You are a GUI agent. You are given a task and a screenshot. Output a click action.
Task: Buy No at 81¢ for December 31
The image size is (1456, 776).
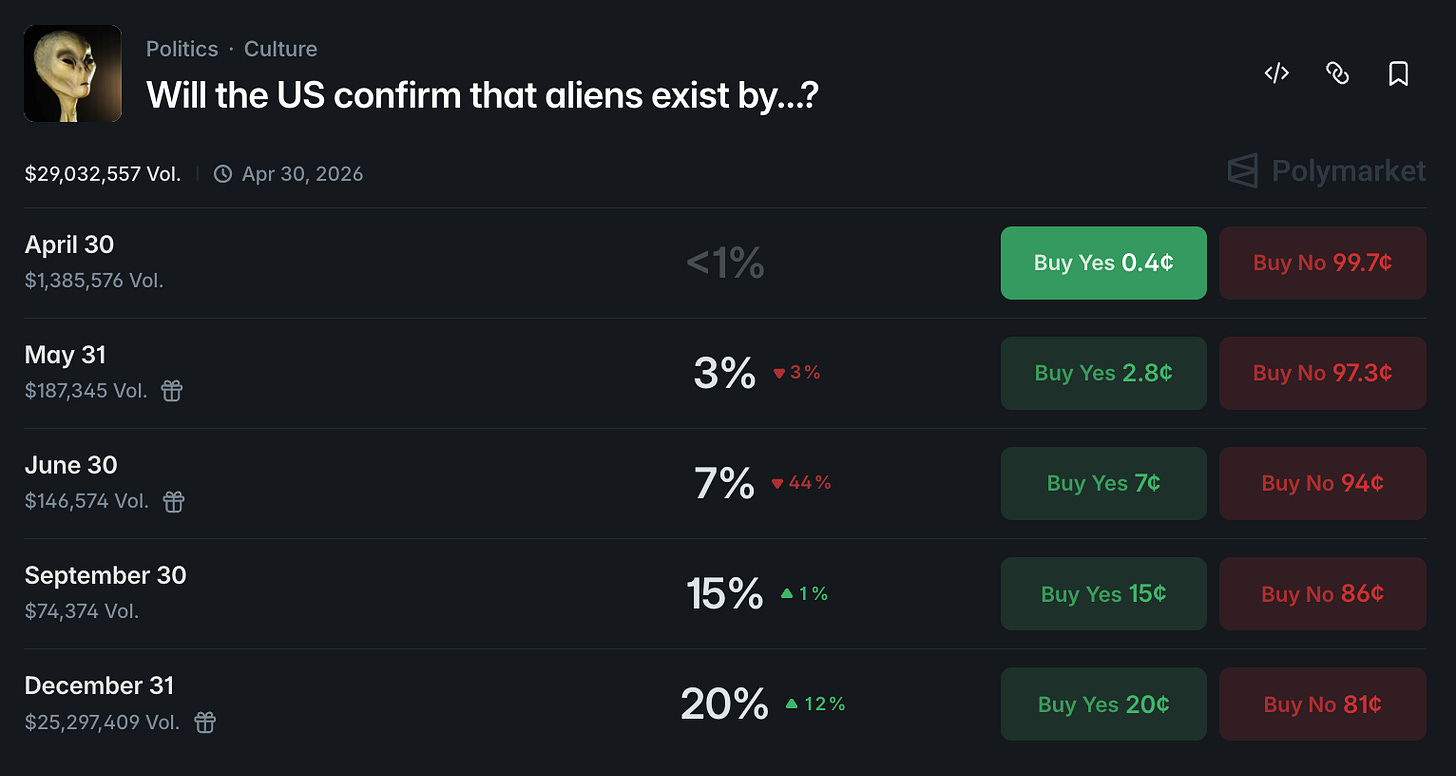tap(1322, 704)
